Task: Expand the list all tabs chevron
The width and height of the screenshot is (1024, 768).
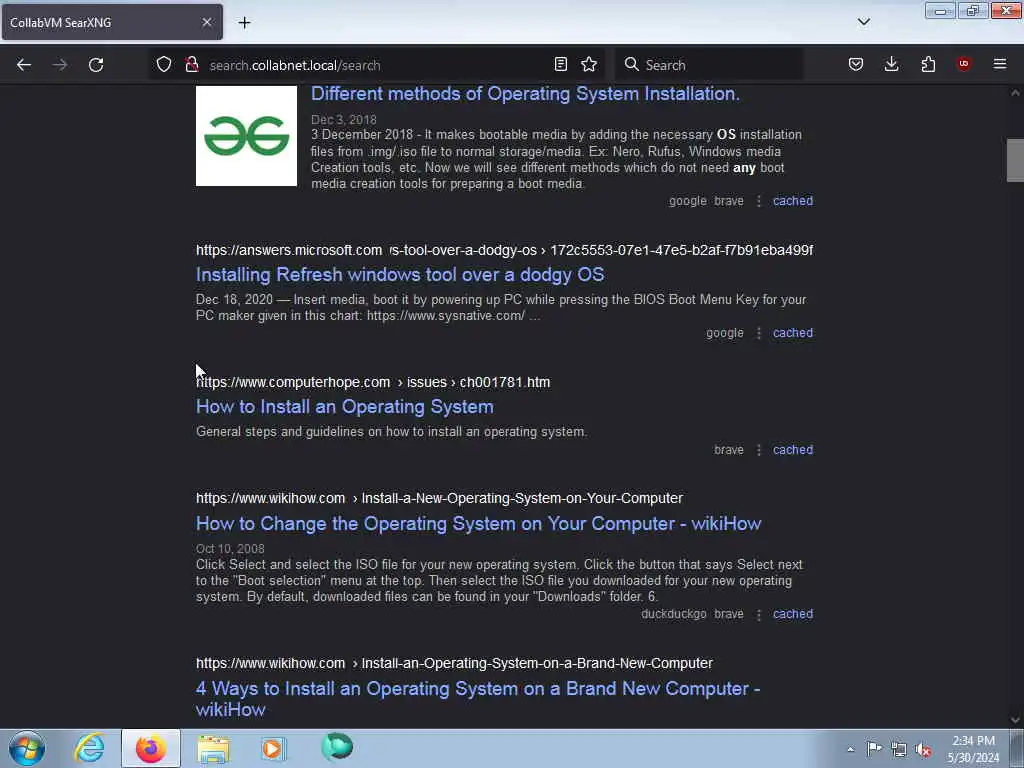Action: point(864,22)
